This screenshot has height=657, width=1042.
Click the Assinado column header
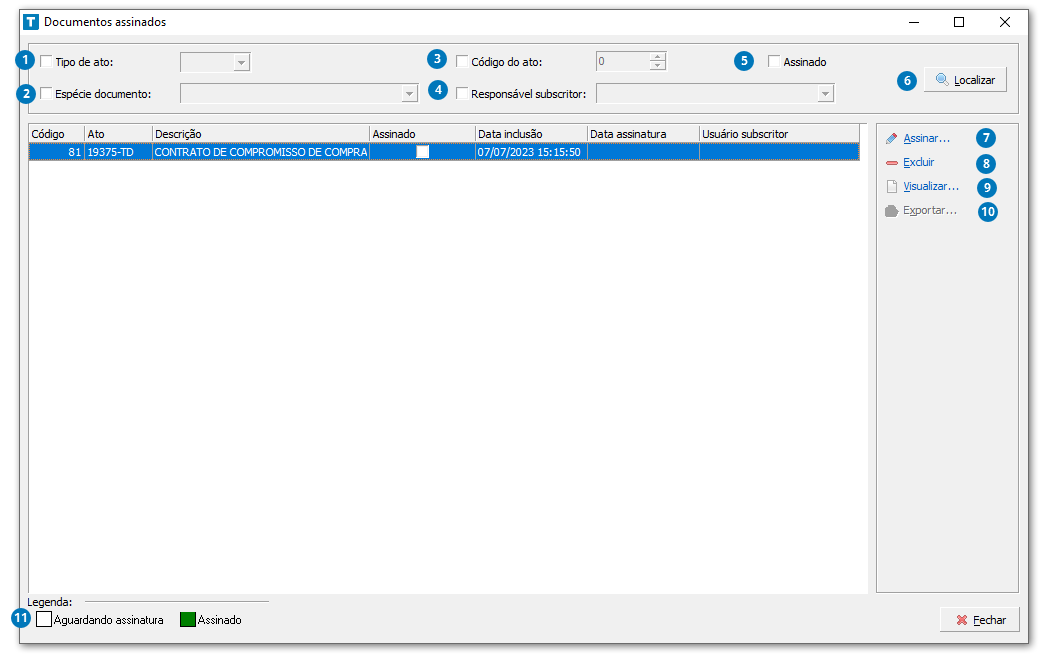point(423,134)
